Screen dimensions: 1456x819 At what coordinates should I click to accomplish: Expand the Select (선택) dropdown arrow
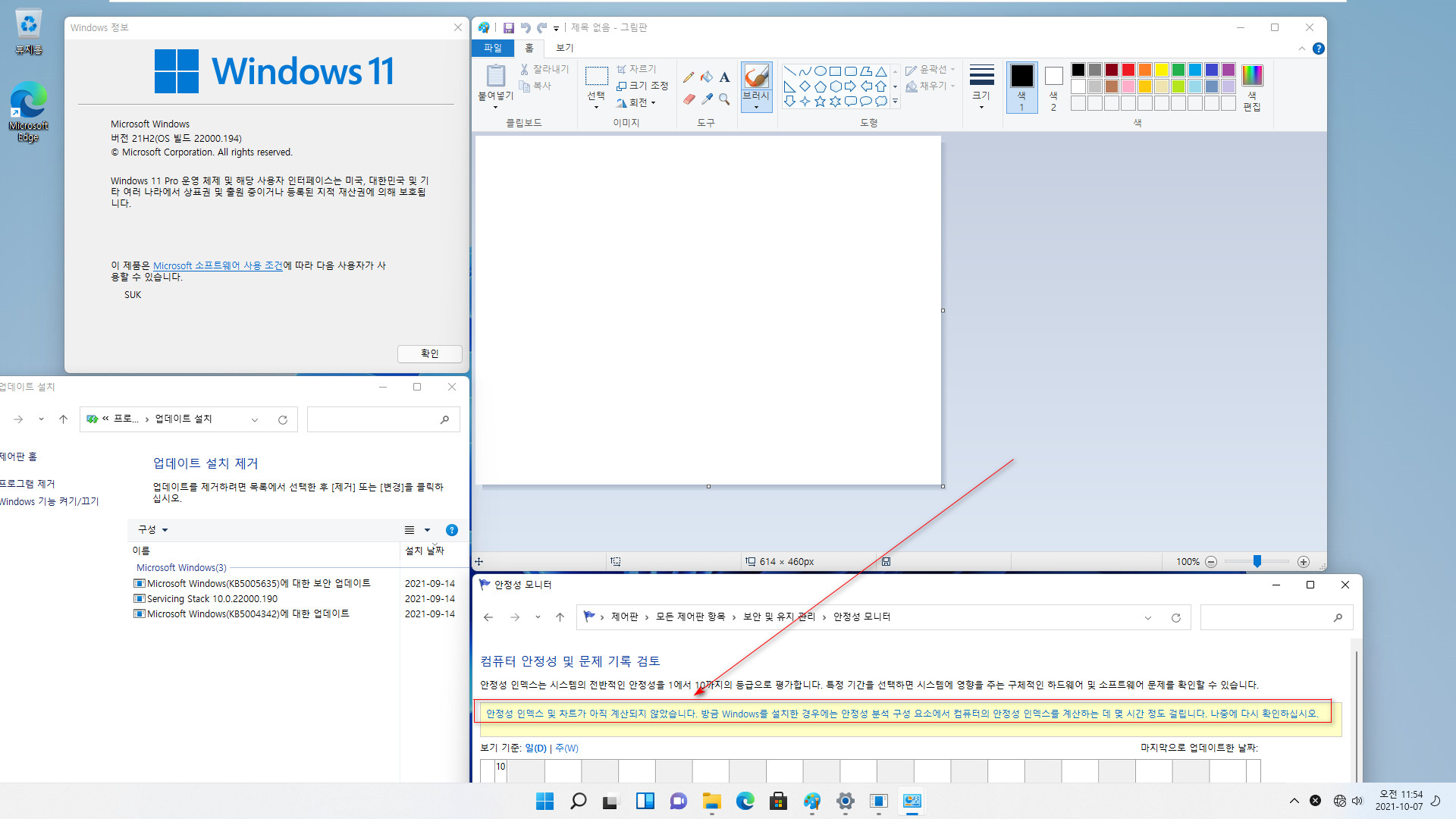pyautogui.click(x=597, y=108)
